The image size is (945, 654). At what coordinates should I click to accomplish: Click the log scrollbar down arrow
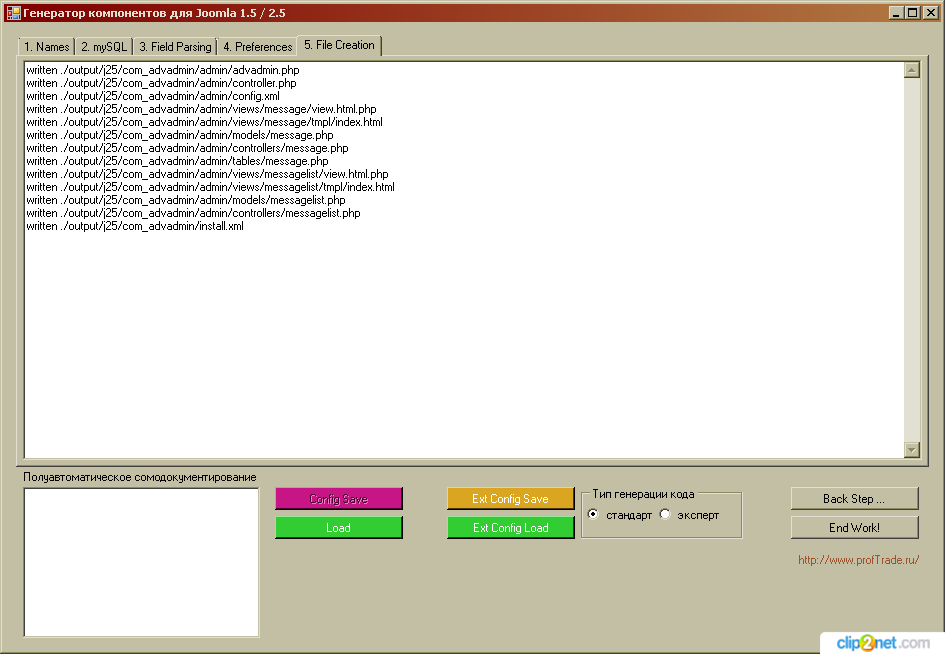pos(912,450)
